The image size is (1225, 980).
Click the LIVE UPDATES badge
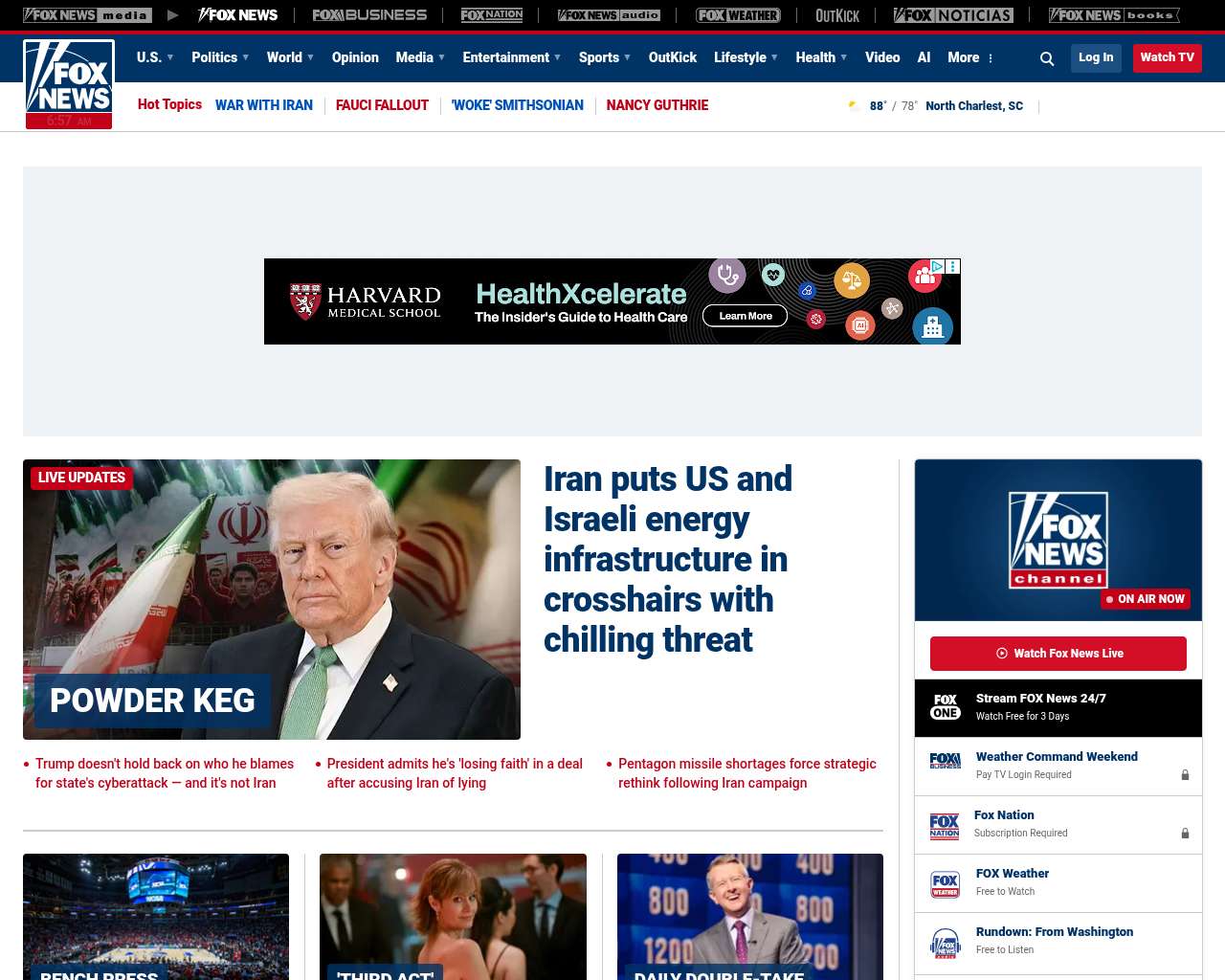(x=81, y=478)
